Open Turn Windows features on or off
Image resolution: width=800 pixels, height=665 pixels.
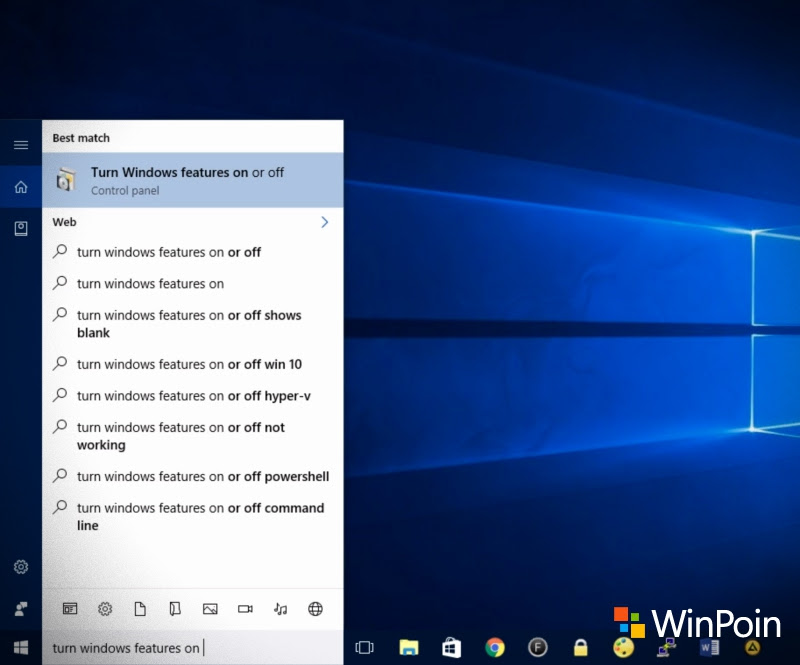193,180
